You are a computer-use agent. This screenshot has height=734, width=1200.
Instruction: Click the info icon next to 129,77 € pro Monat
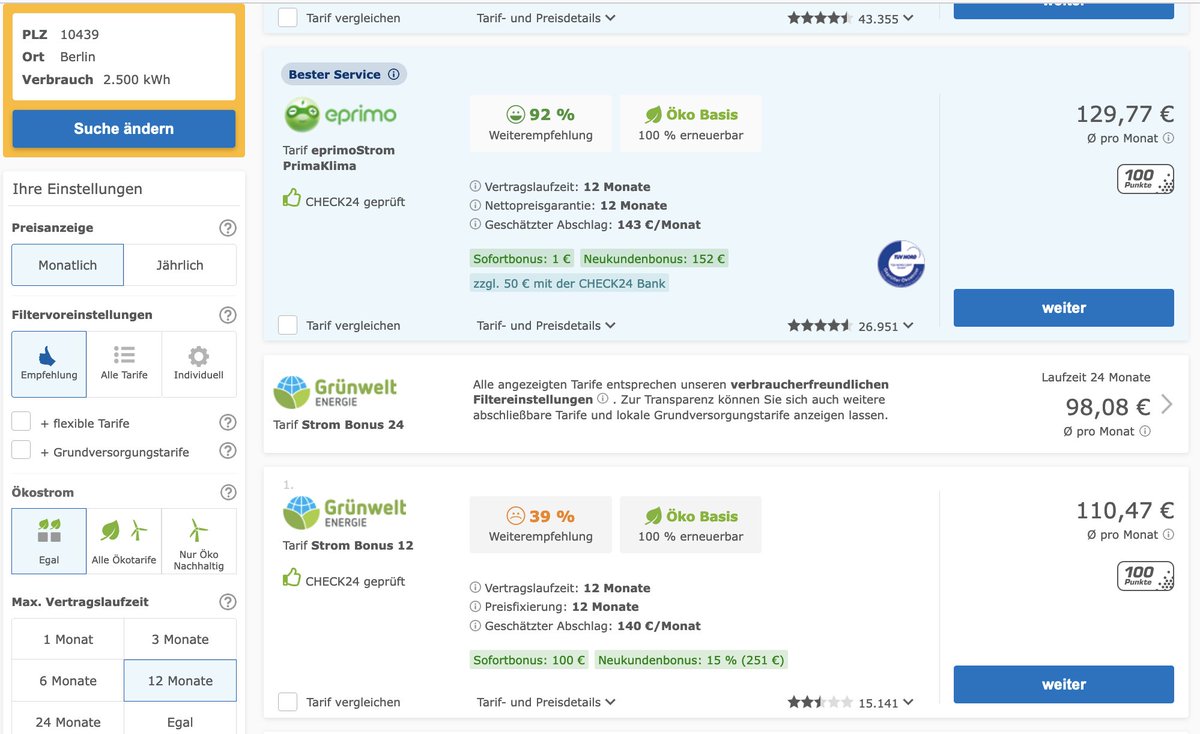pyautogui.click(x=1168, y=138)
